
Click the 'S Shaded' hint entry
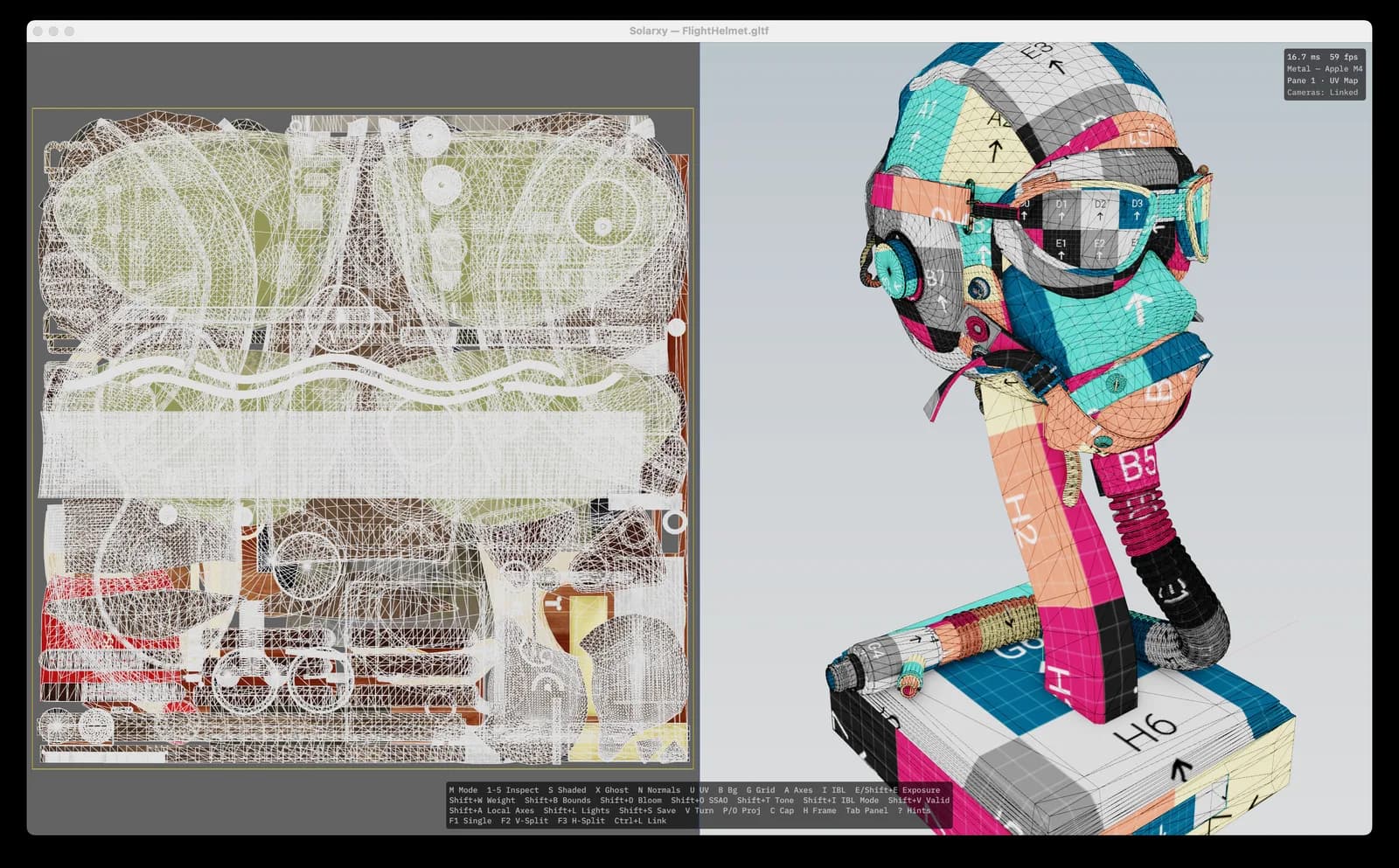tap(567, 790)
